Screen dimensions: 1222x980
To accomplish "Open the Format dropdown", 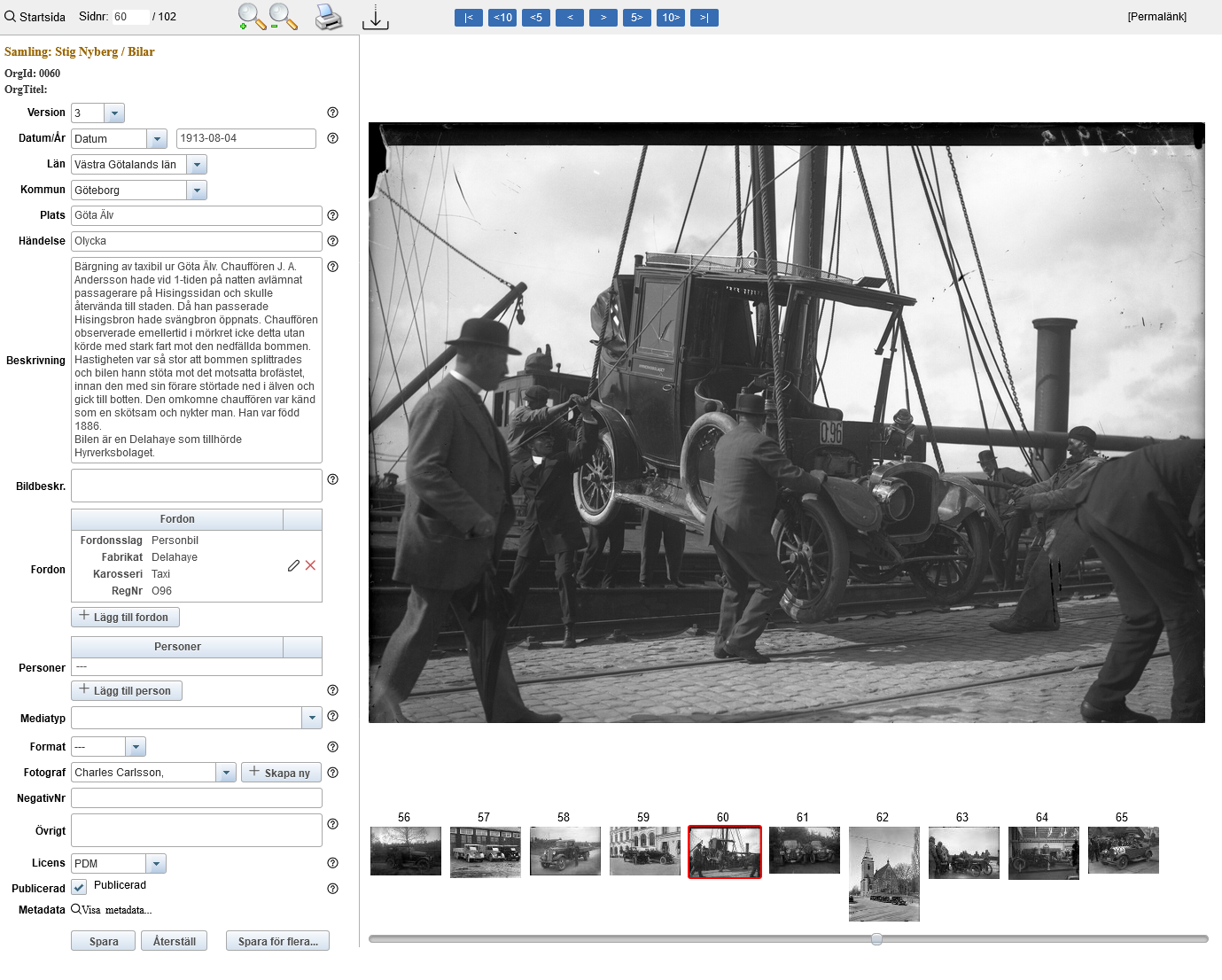I will coord(136,747).
